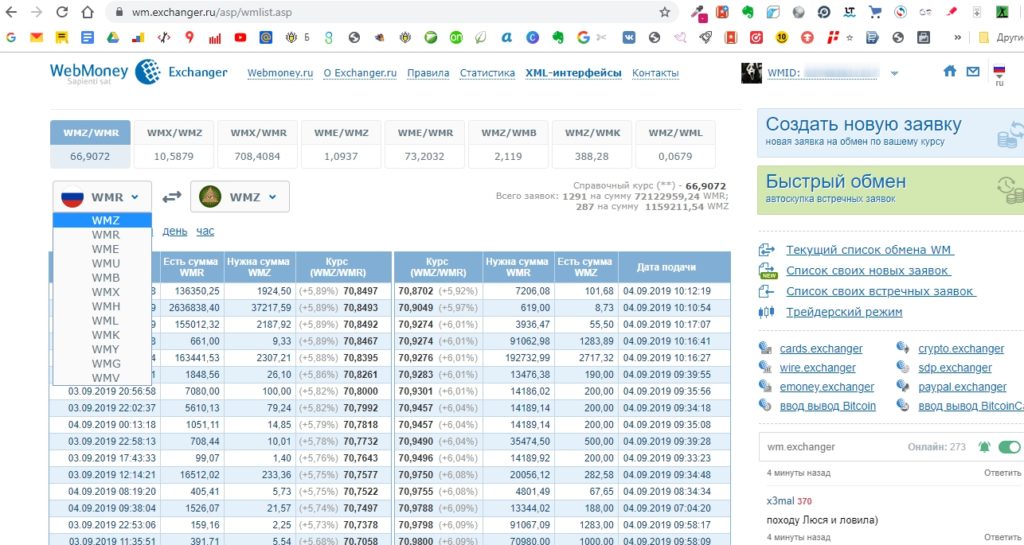Screen dimensions: 1024x545
Task: Open the Трейдерский режим link
Action: click(844, 312)
